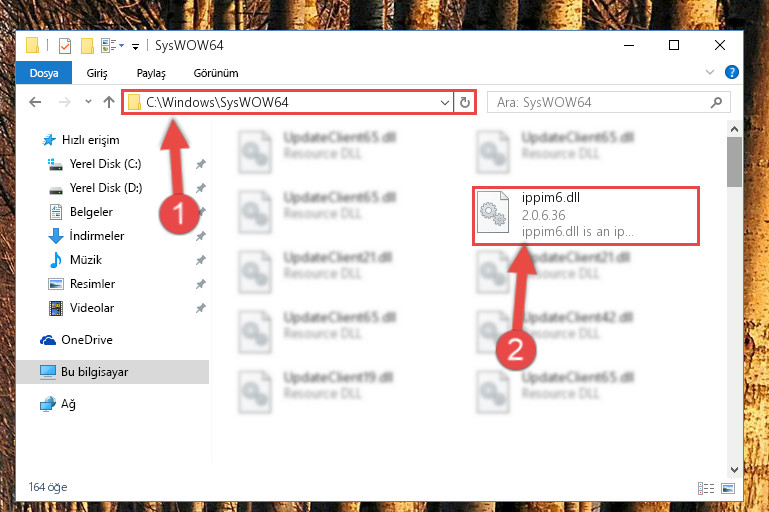Expand the address bar history dropdown
The height and width of the screenshot is (512, 769).
(x=444, y=102)
